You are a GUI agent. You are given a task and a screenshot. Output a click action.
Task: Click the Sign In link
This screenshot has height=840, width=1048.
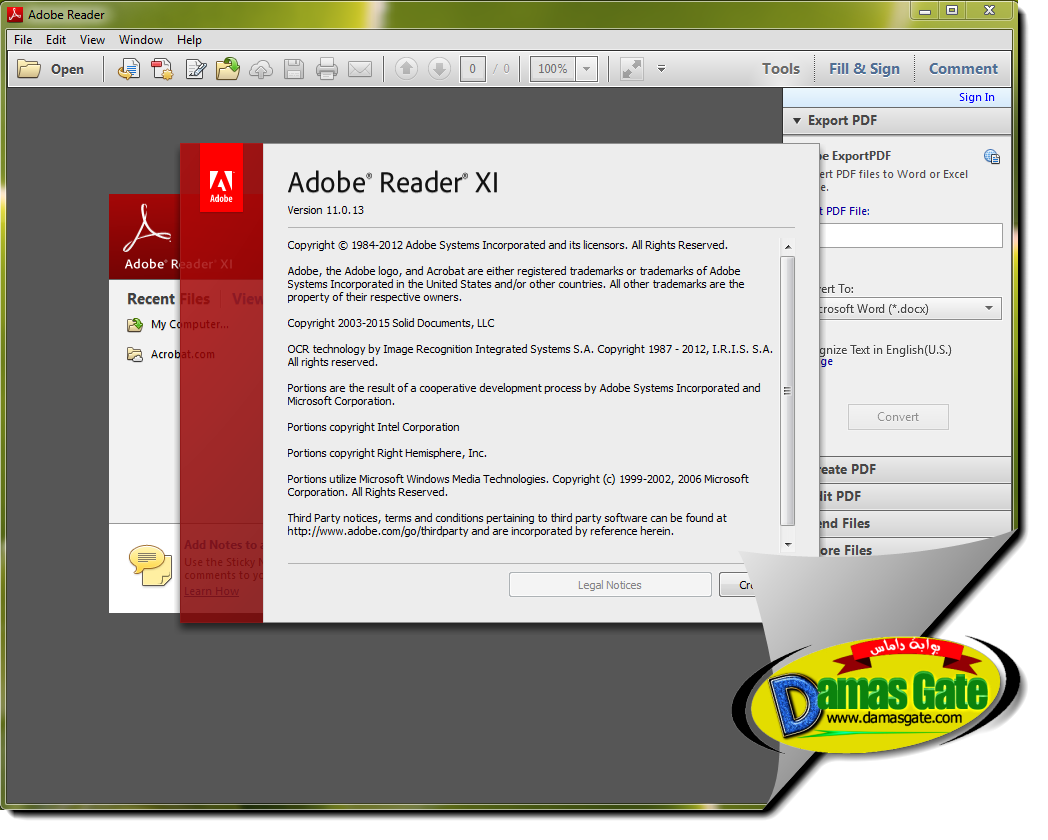pyautogui.click(x=976, y=98)
